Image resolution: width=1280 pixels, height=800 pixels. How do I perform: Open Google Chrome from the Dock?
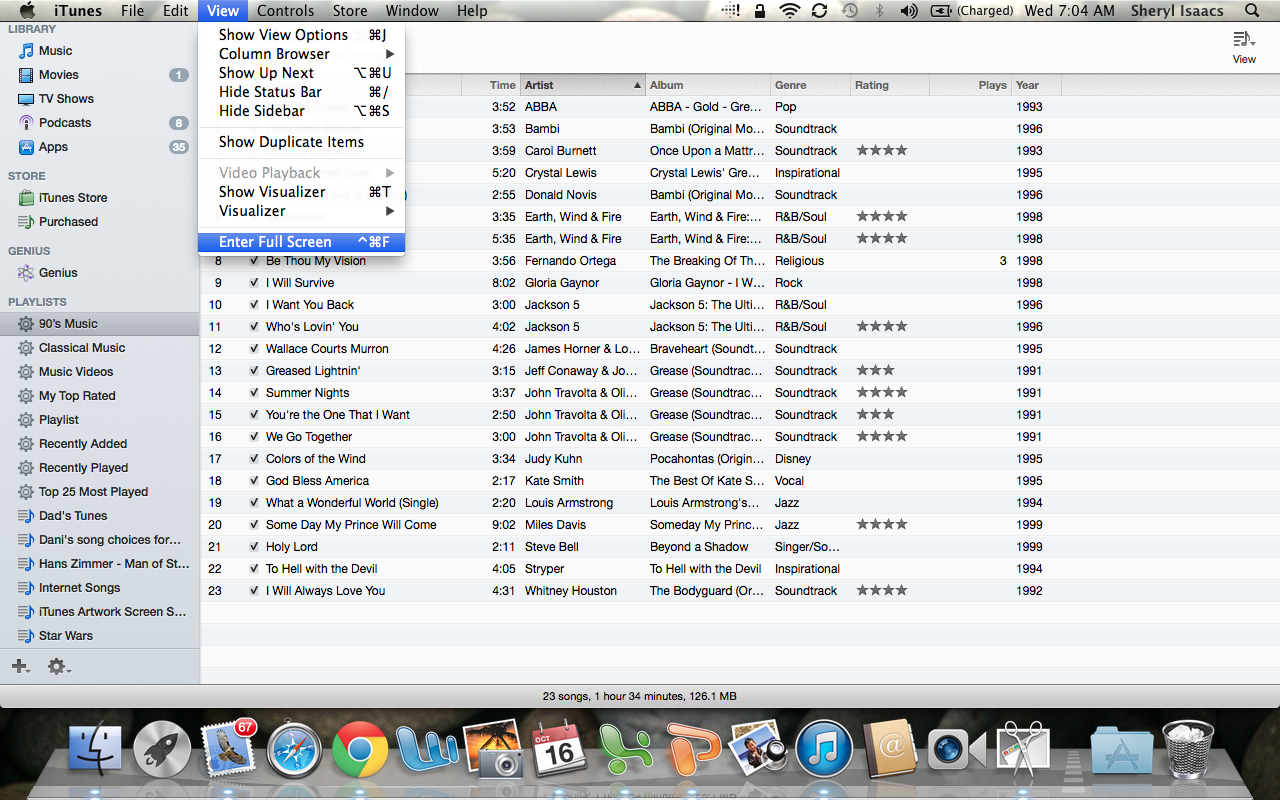tap(360, 750)
